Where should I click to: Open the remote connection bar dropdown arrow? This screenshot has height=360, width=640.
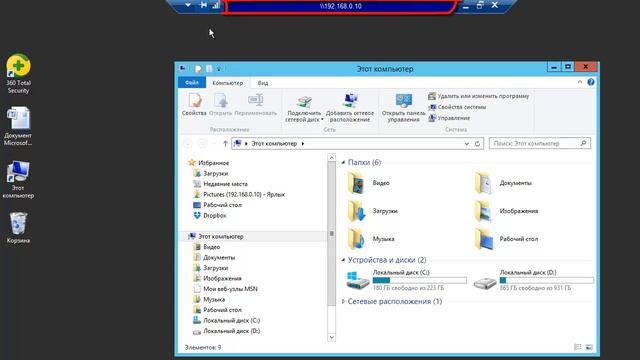pos(188,5)
